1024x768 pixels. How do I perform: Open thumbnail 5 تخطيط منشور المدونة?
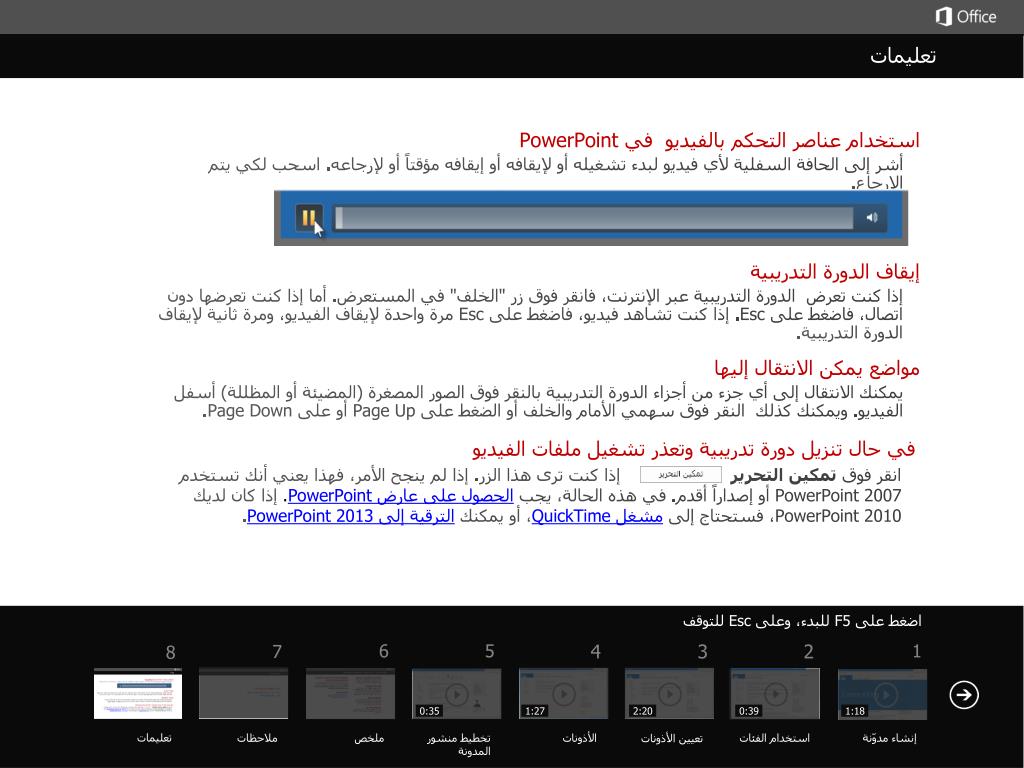point(456,694)
